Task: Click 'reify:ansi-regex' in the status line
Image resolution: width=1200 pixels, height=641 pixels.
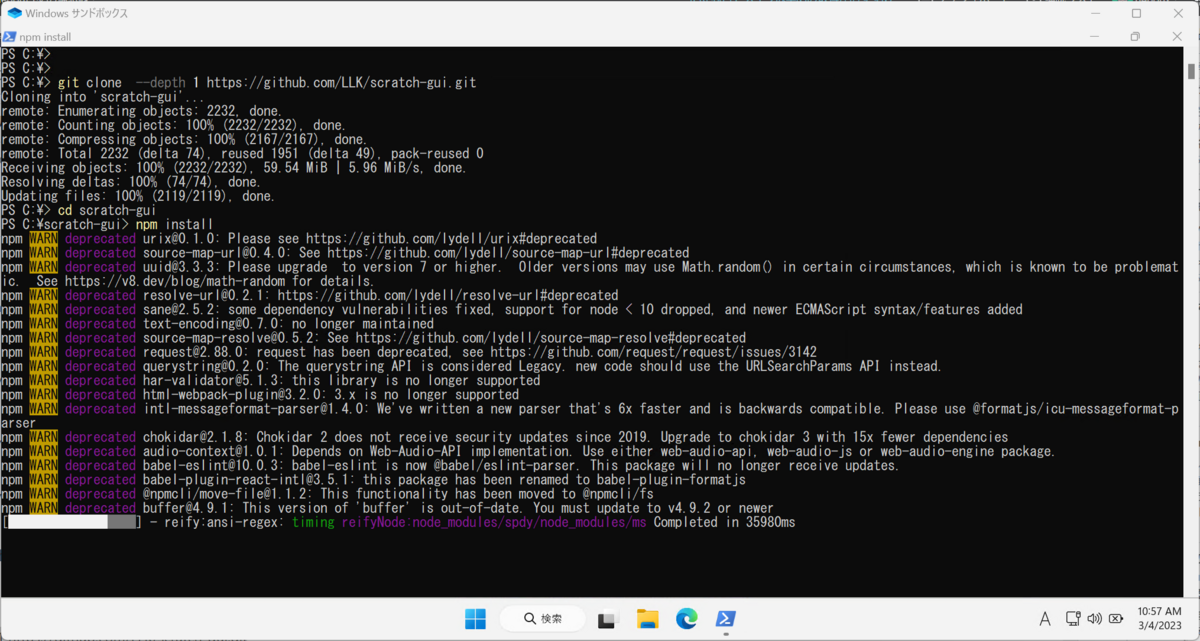Action: click(222, 522)
